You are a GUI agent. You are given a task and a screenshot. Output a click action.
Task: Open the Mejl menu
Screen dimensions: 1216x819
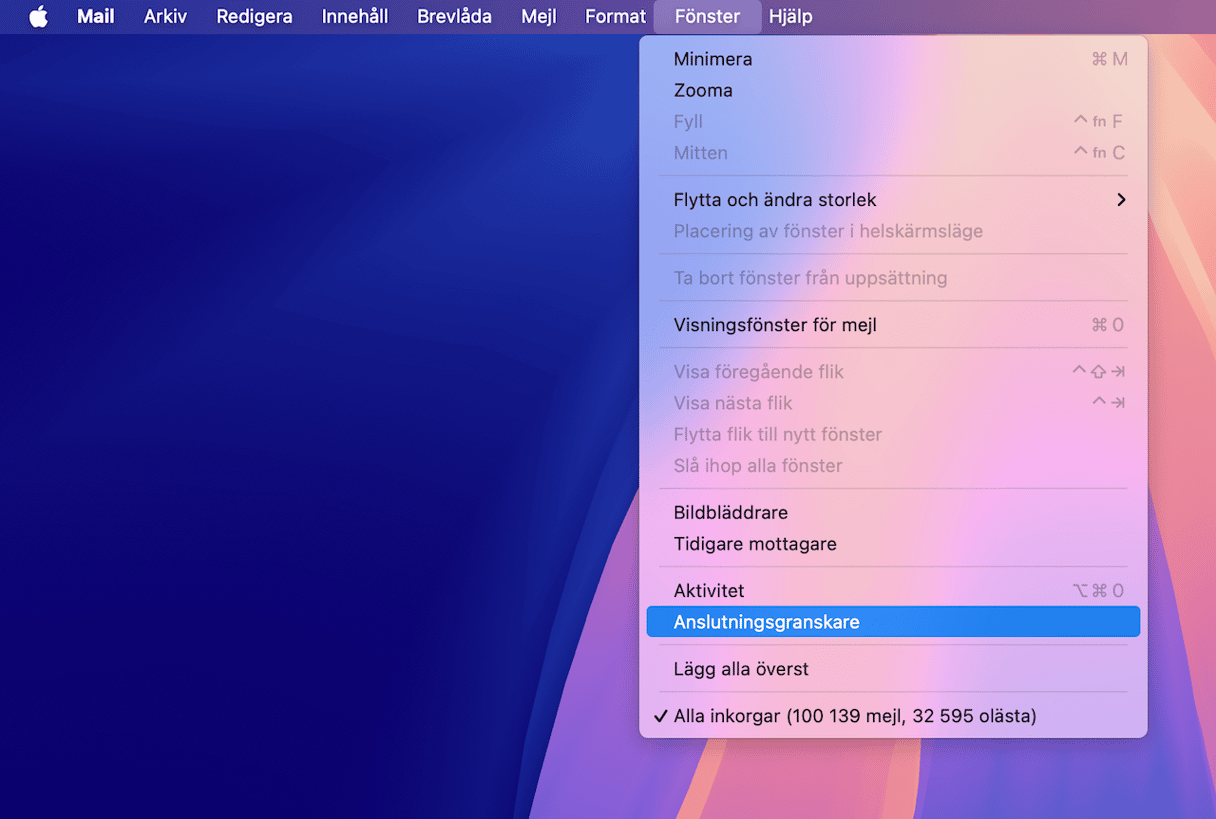tap(539, 17)
